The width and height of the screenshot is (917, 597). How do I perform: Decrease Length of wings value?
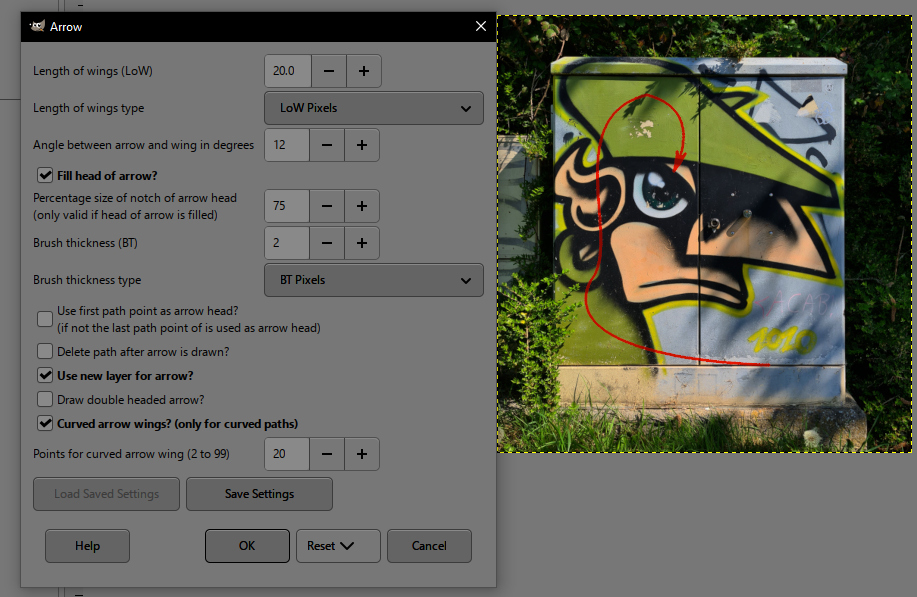click(x=329, y=71)
